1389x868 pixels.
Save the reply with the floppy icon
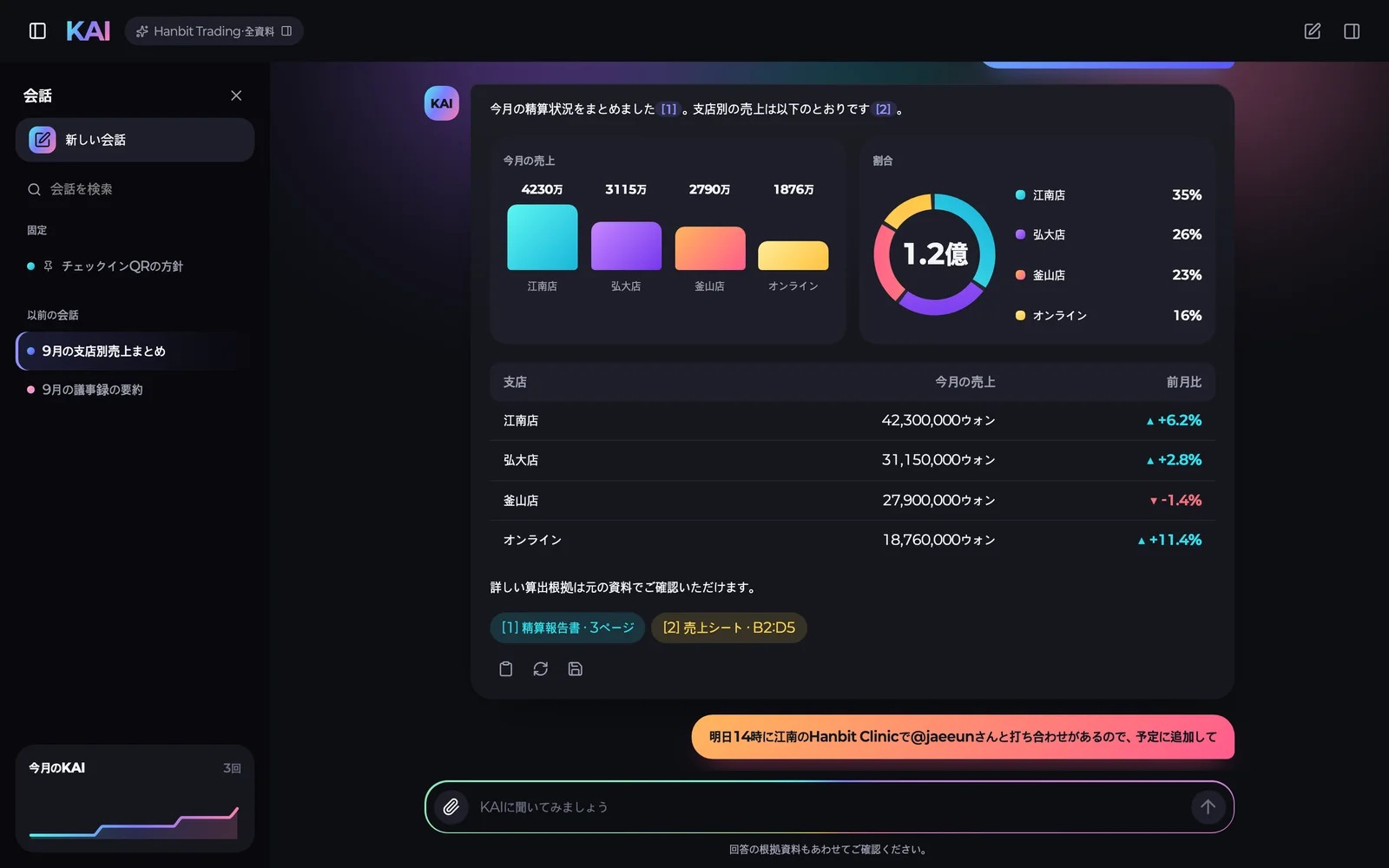tap(576, 669)
